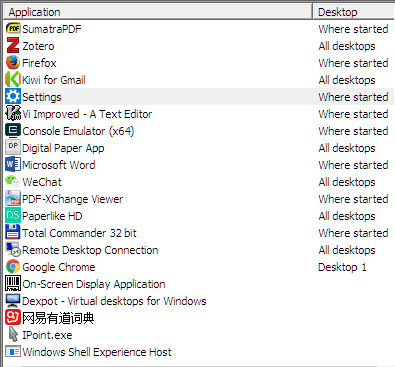Click the Total Commander floppy icon
Viewport: 395px width, 367px height.
coord(13,233)
